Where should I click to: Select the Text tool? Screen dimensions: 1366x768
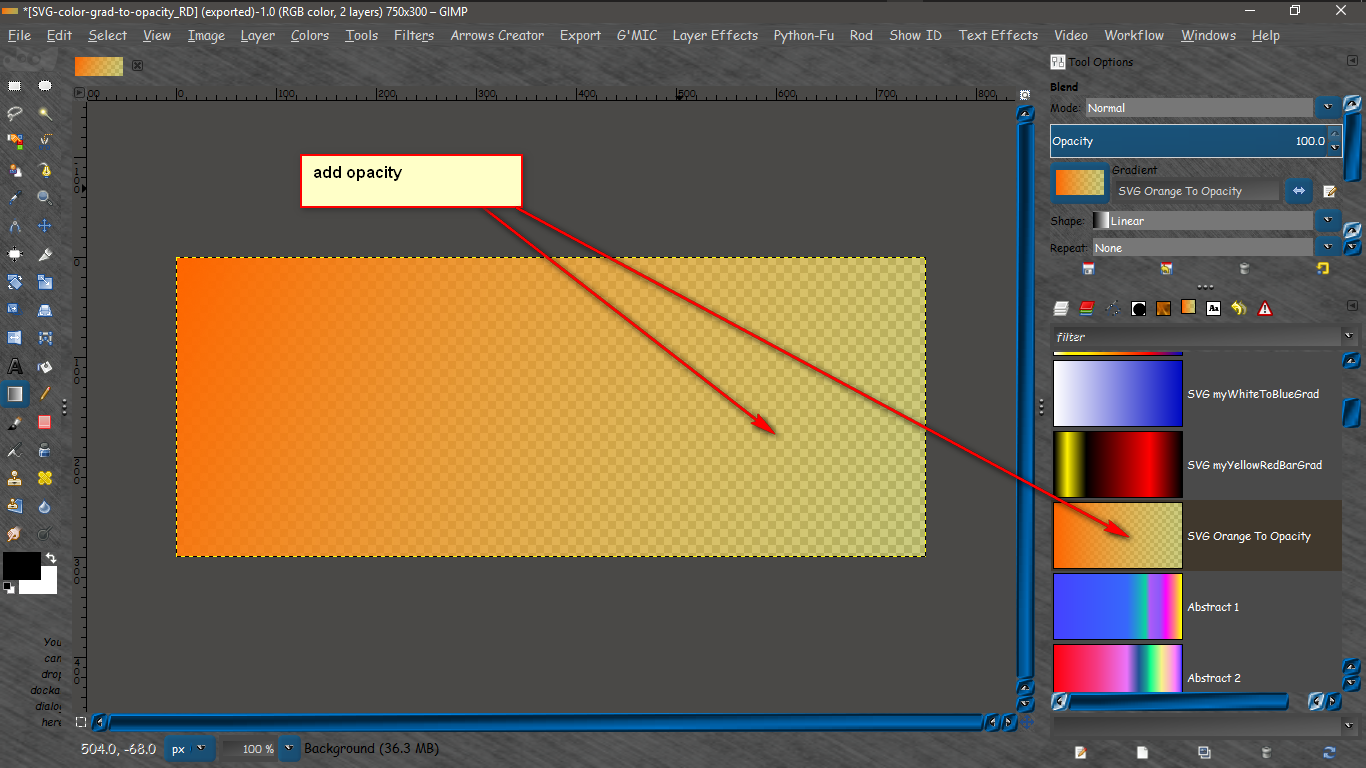pos(15,366)
